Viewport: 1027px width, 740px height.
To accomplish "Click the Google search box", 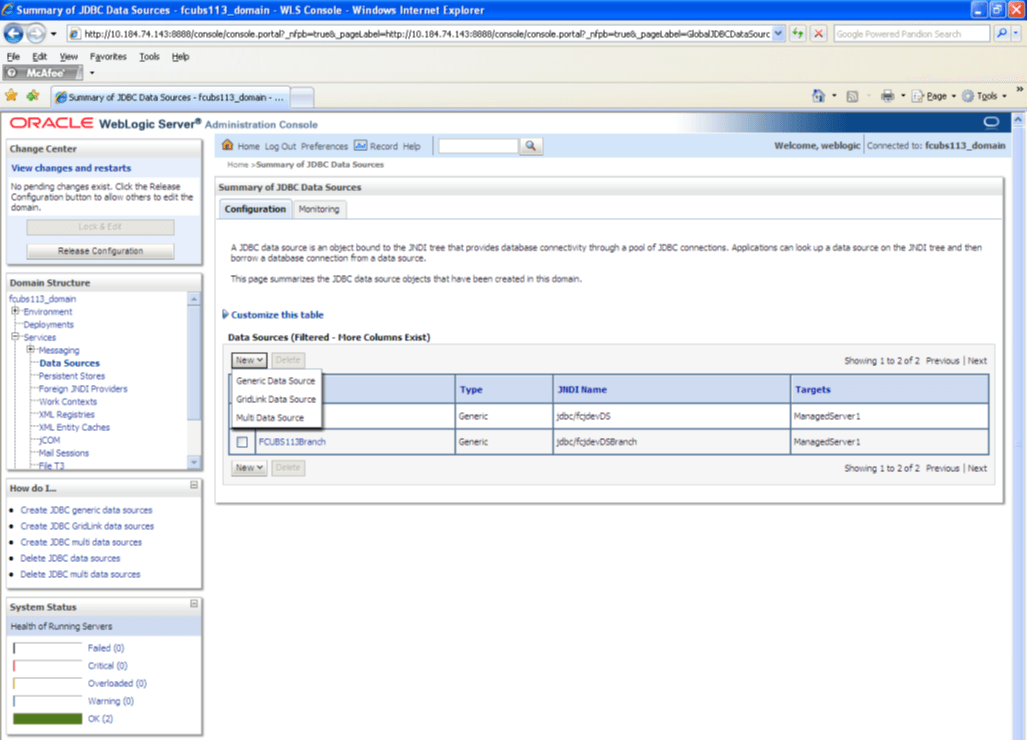I will (x=912, y=33).
